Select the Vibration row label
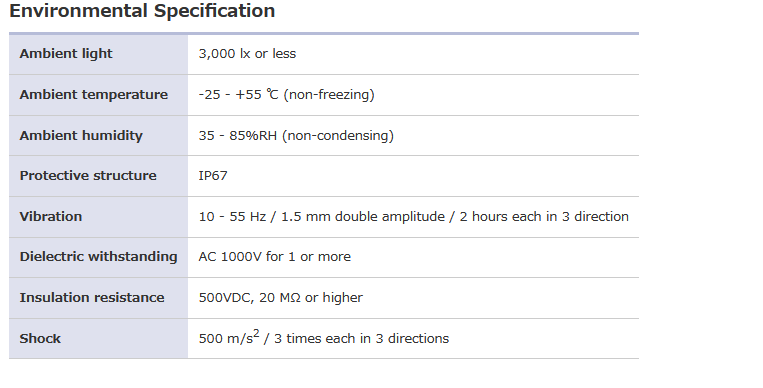The height and width of the screenshot is (388, 763). point(51,217)
